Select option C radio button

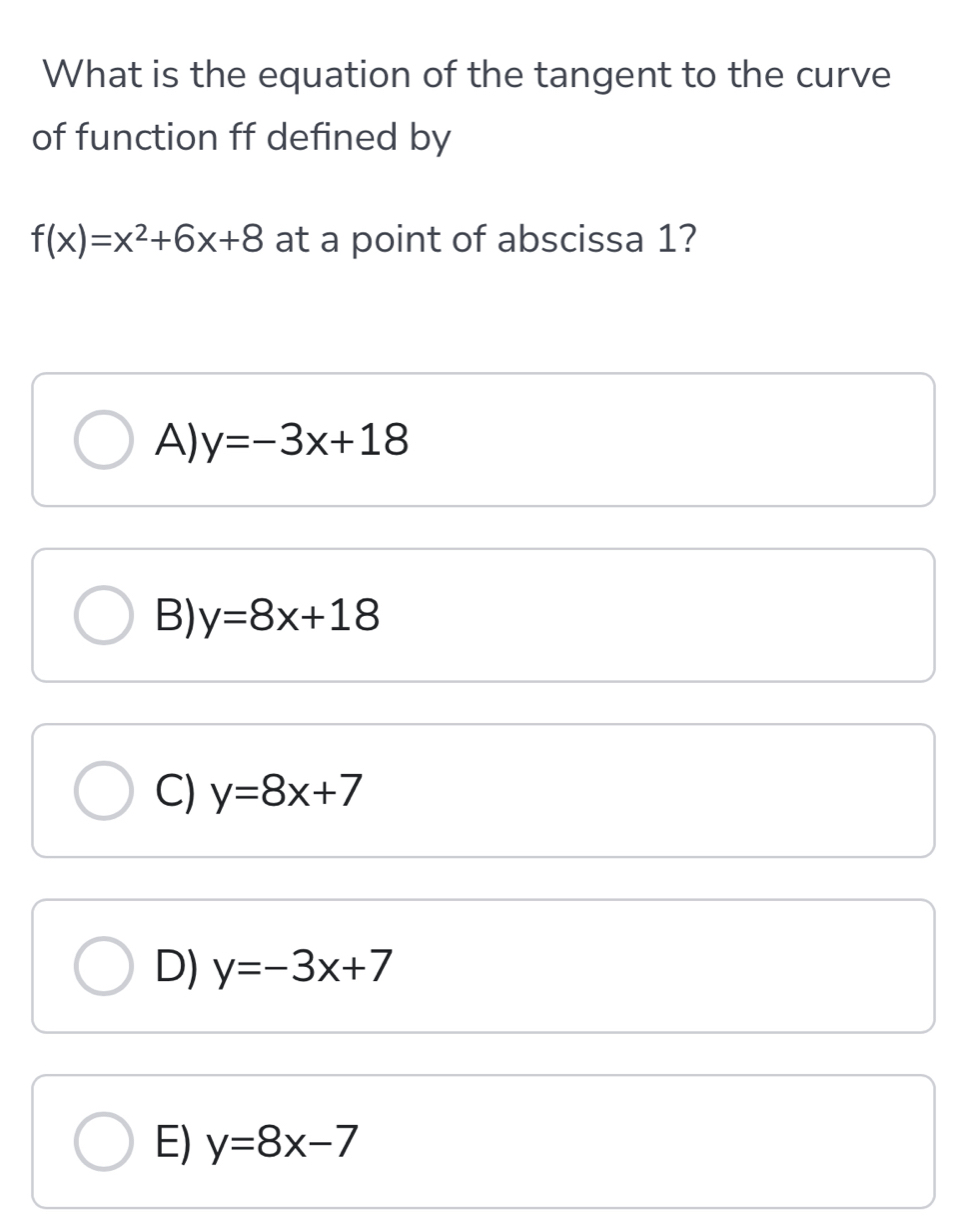point(103,791)
